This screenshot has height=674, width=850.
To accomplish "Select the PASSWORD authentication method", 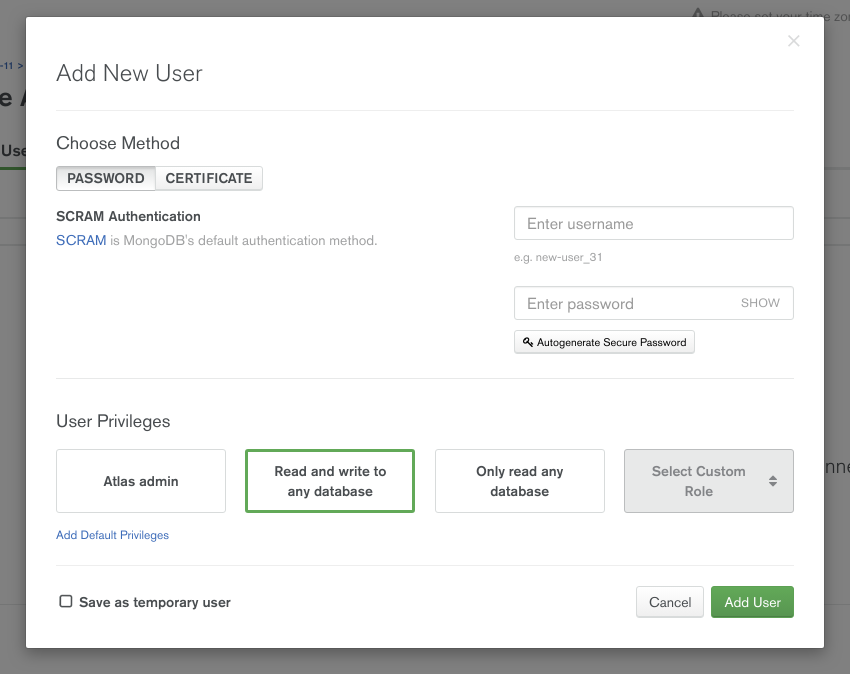I will point(106,178).
